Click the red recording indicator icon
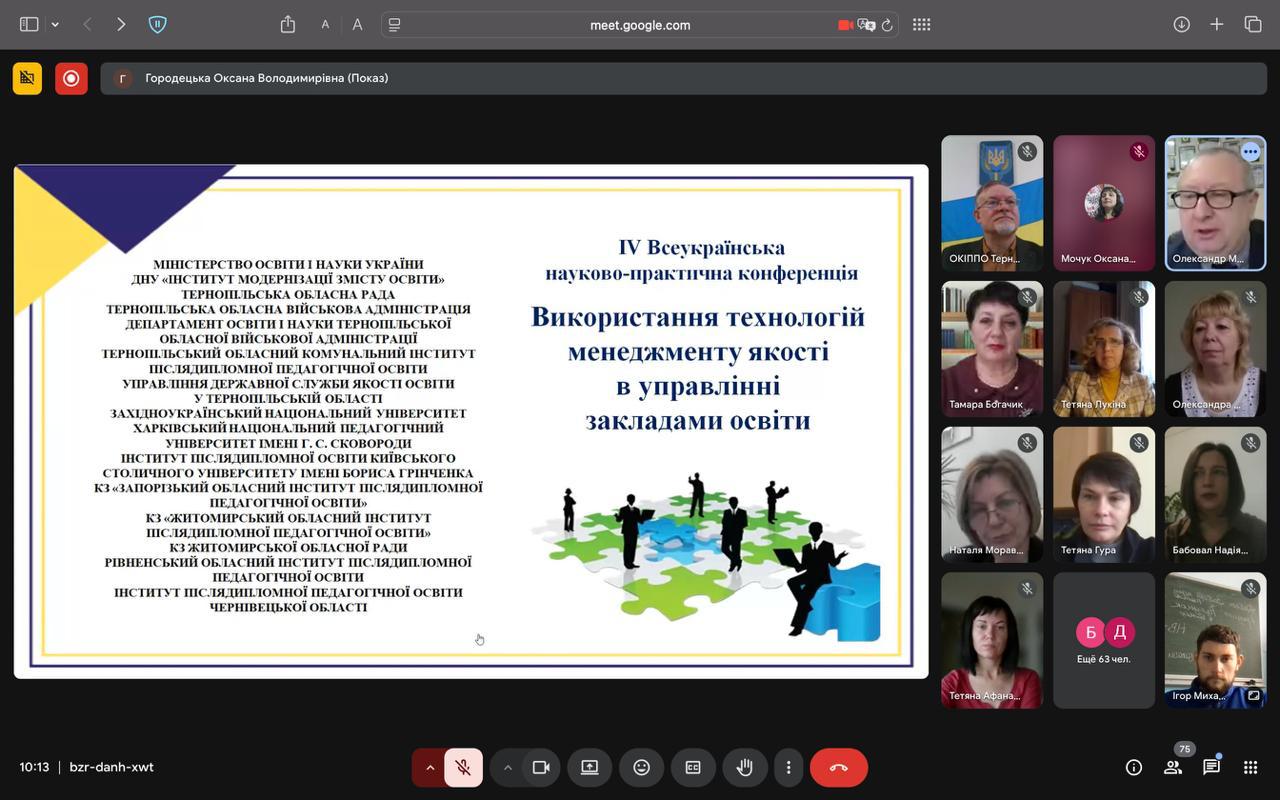 [71, 78]
